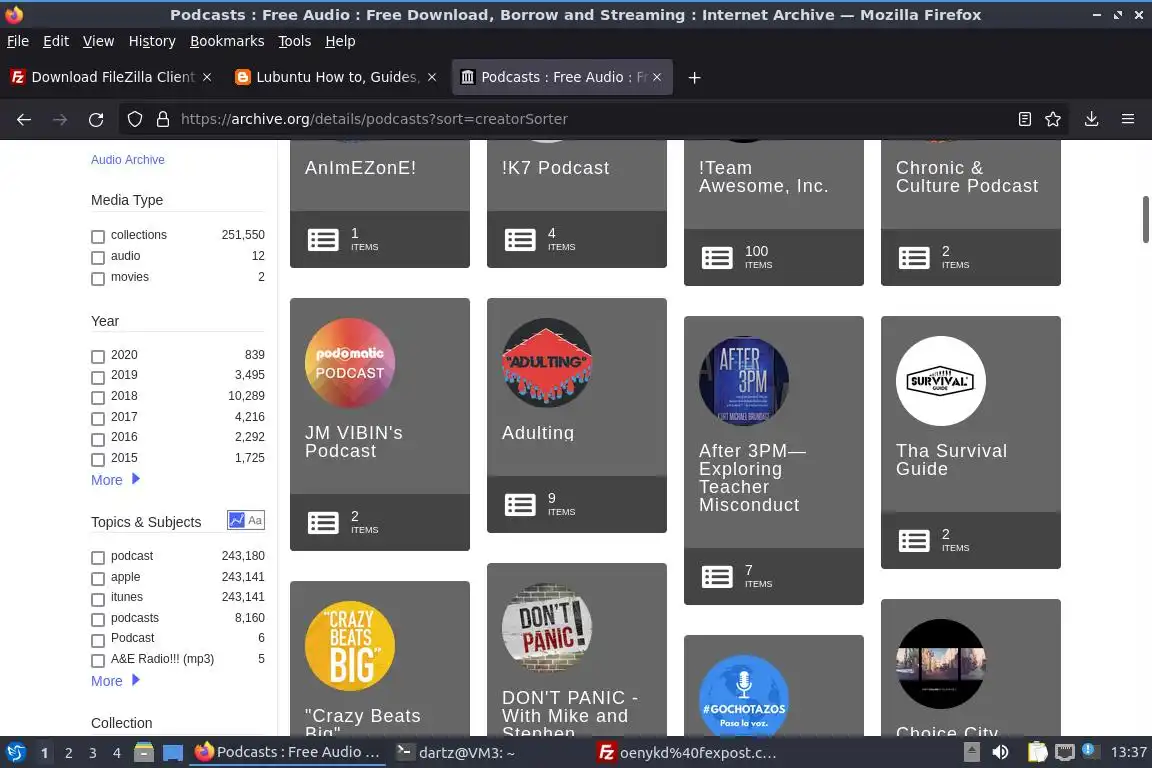Open the dartz@VM3 terminal in taskbar
Screen dimensions: 1152x768
click(456, 752)
